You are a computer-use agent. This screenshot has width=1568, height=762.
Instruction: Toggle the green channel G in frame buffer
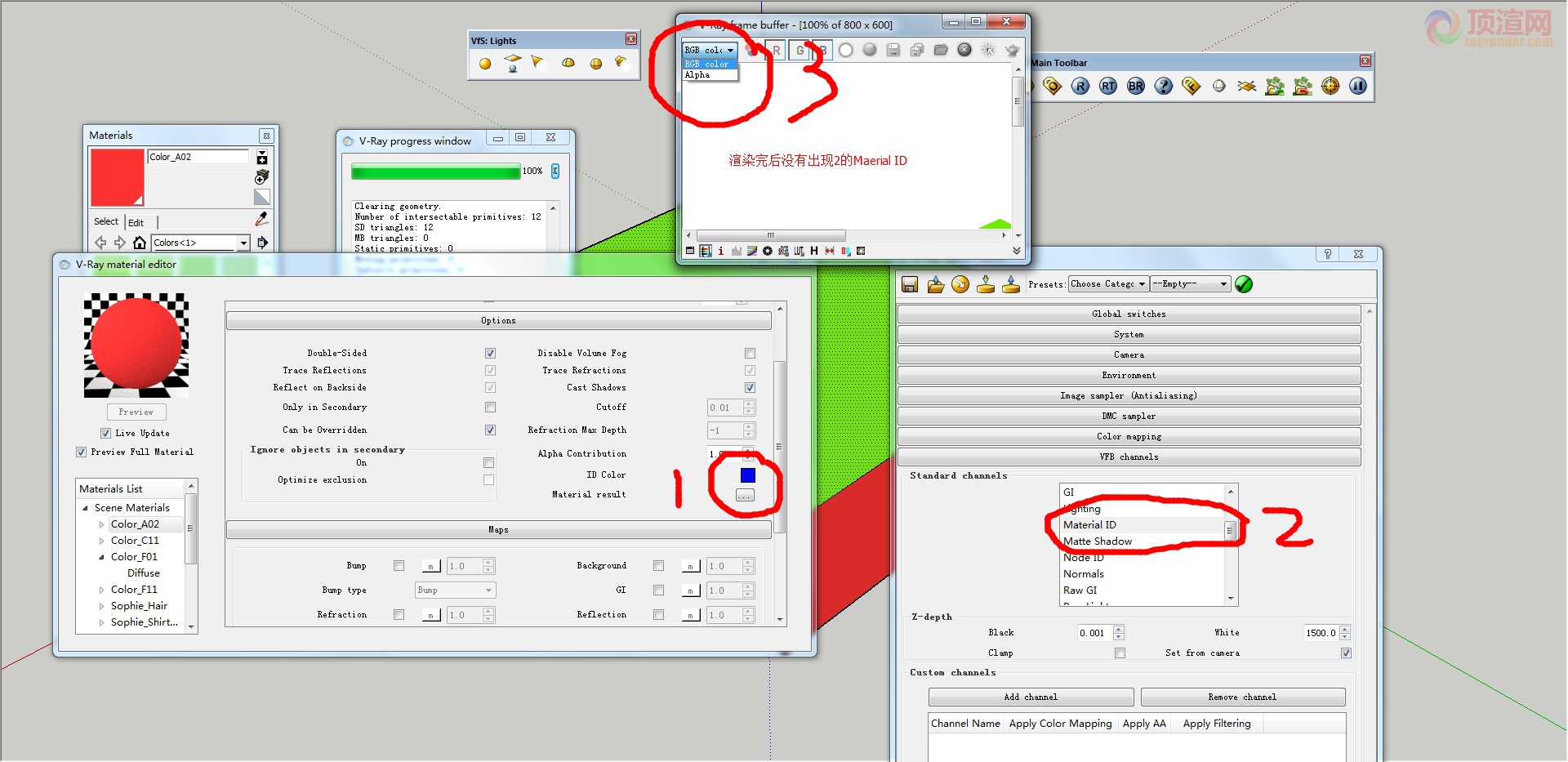pos(800,51)
